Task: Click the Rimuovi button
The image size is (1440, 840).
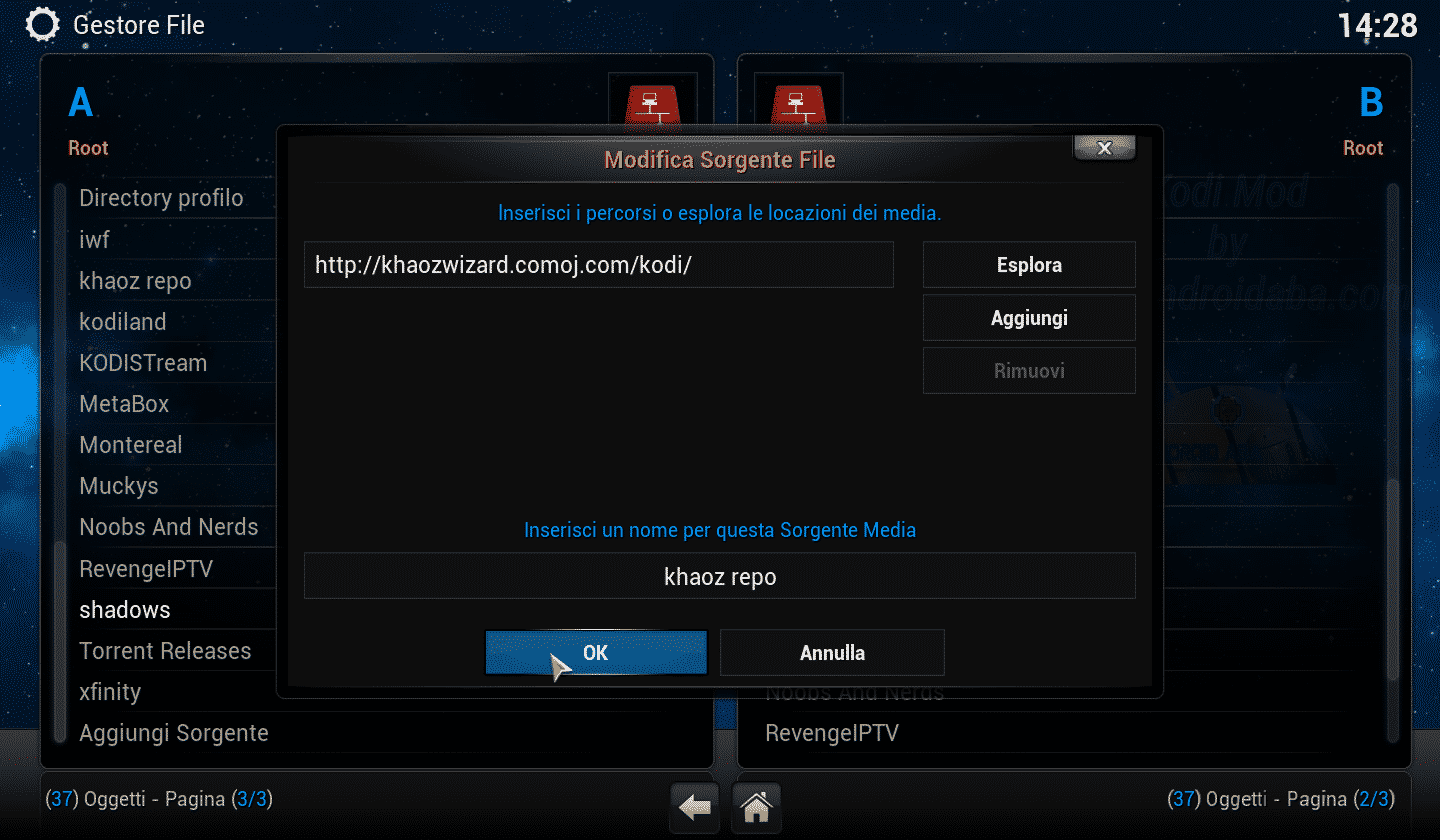Action: [x=1029, y=371]
